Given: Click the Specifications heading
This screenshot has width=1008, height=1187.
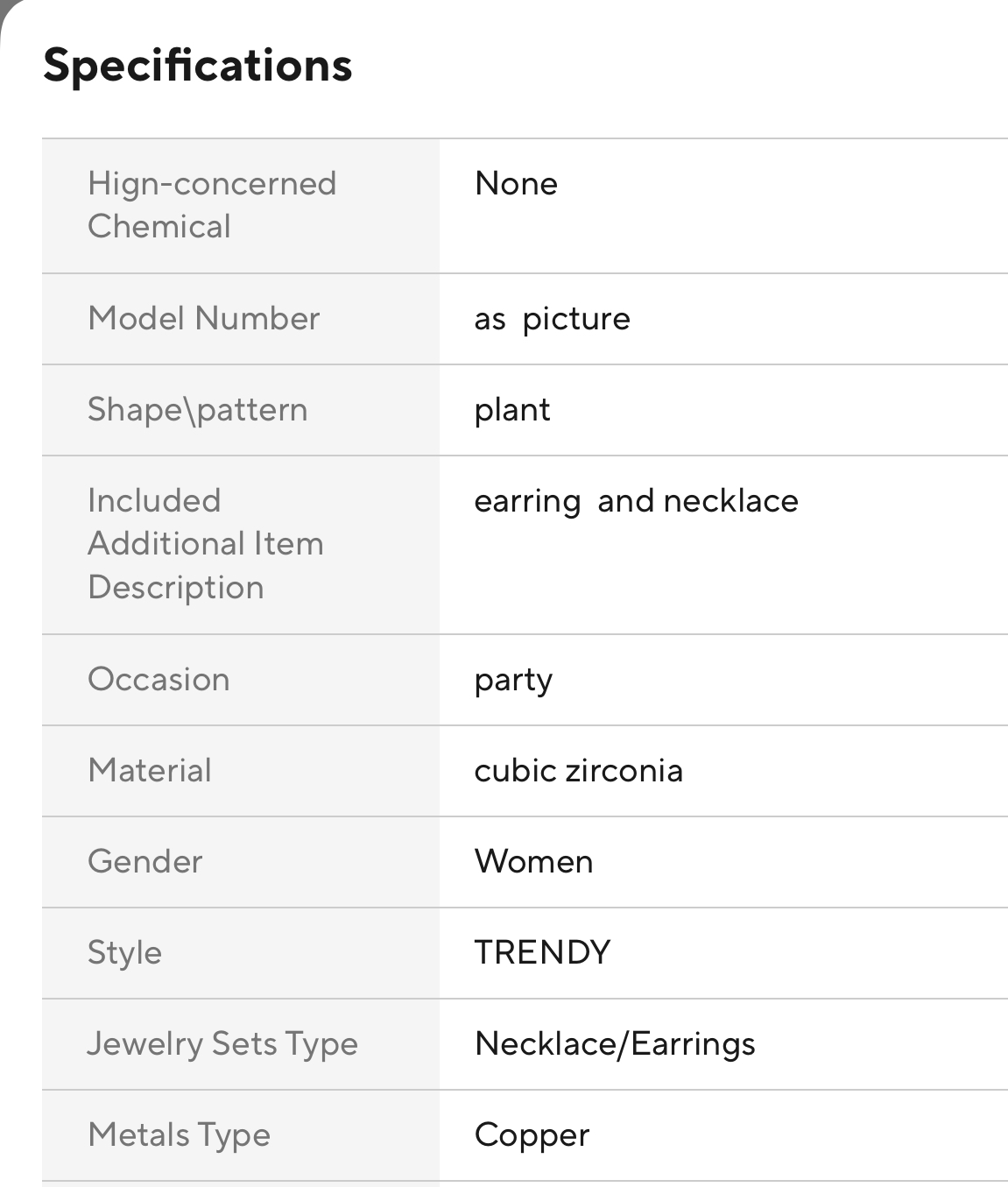Looking at the screenshot, I should 197,66.
